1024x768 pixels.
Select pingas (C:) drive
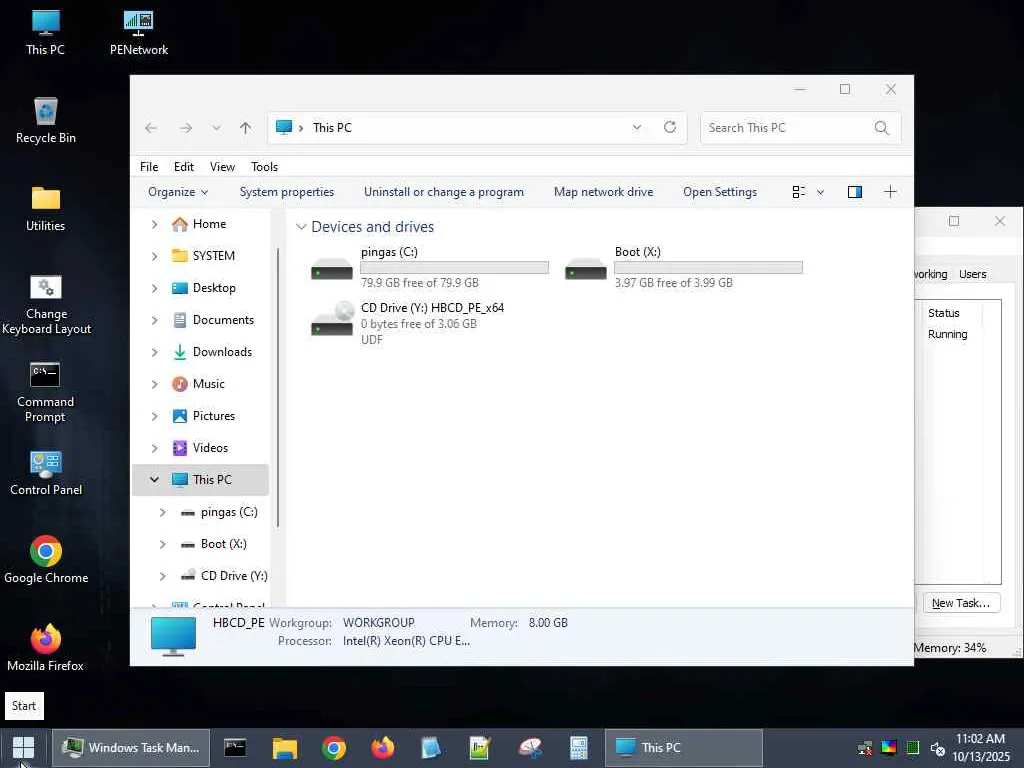point(429,267)
